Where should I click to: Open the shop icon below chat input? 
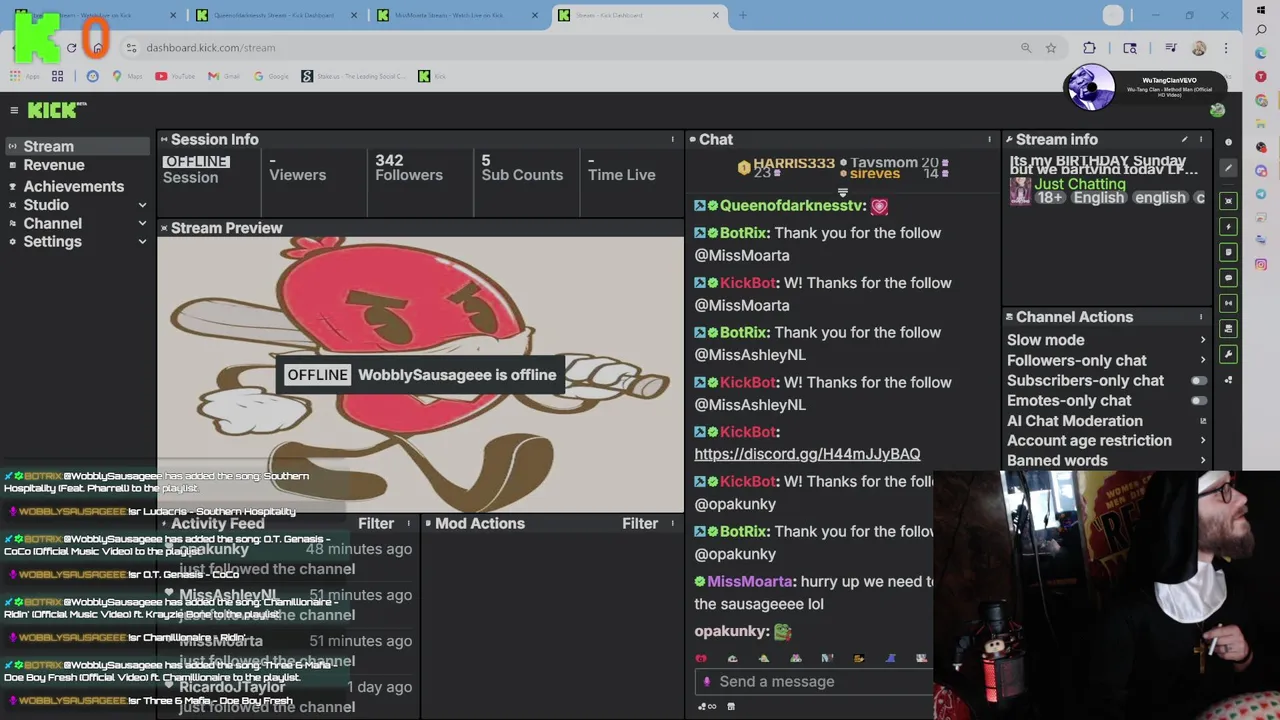point(731,706)
